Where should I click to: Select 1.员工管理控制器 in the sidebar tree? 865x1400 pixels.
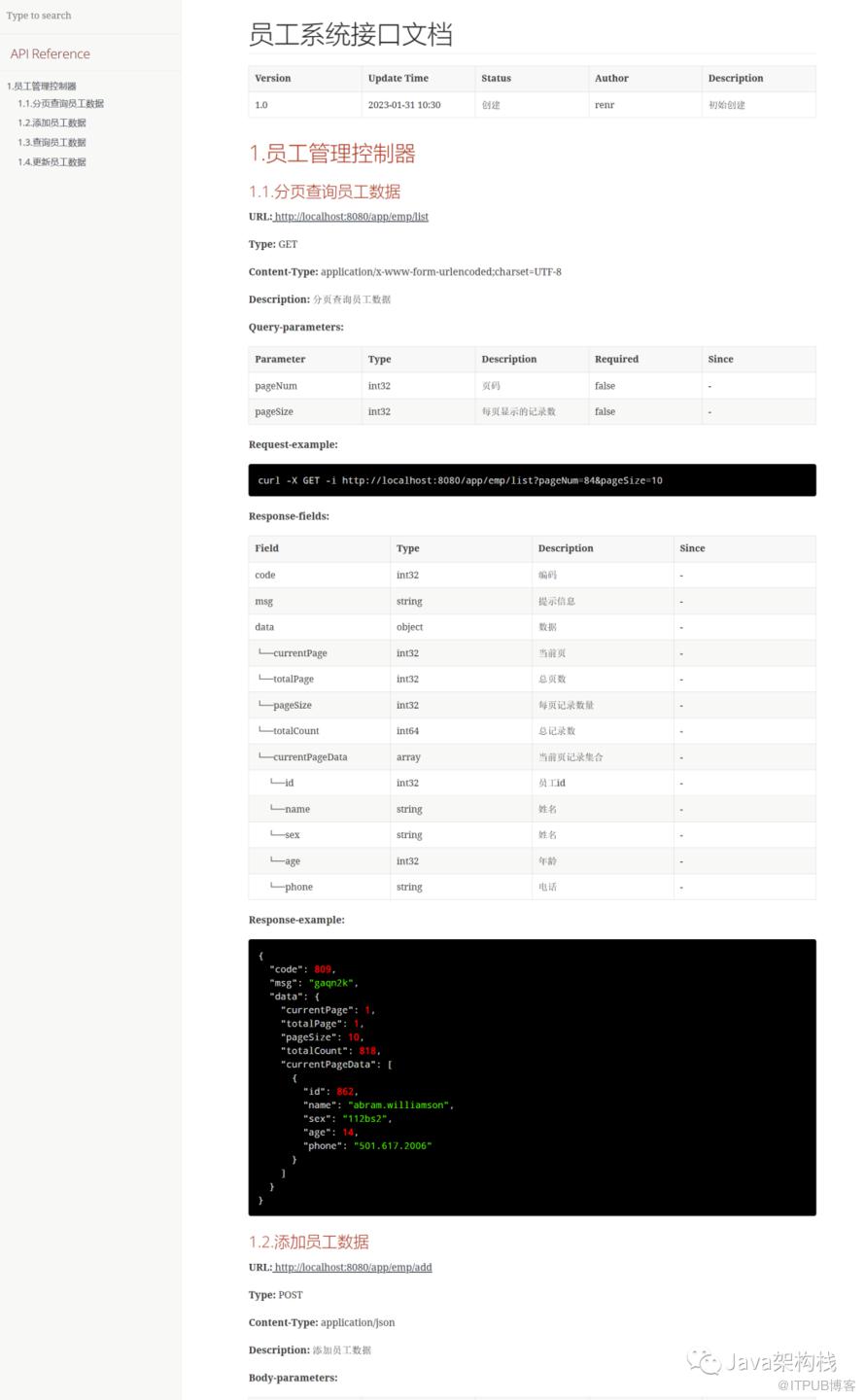(42, 86)
